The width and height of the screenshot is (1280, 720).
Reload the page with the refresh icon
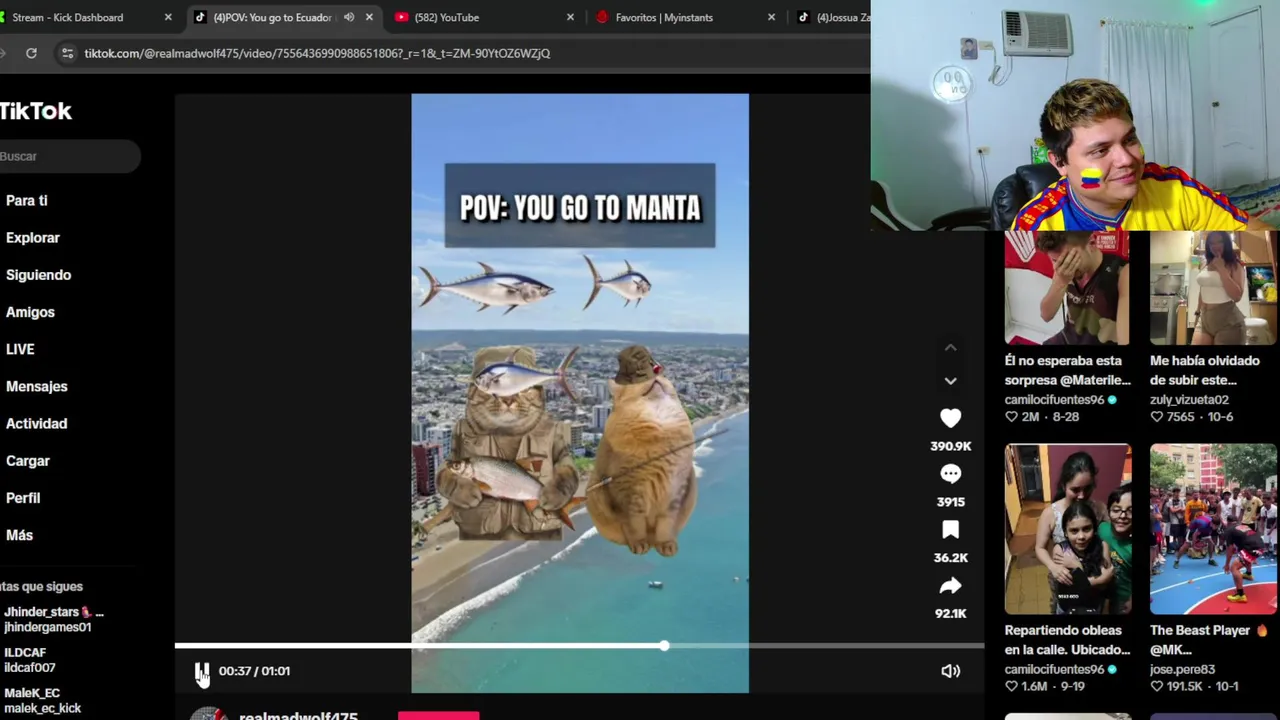pyautogui.click(x=31, y=53)
